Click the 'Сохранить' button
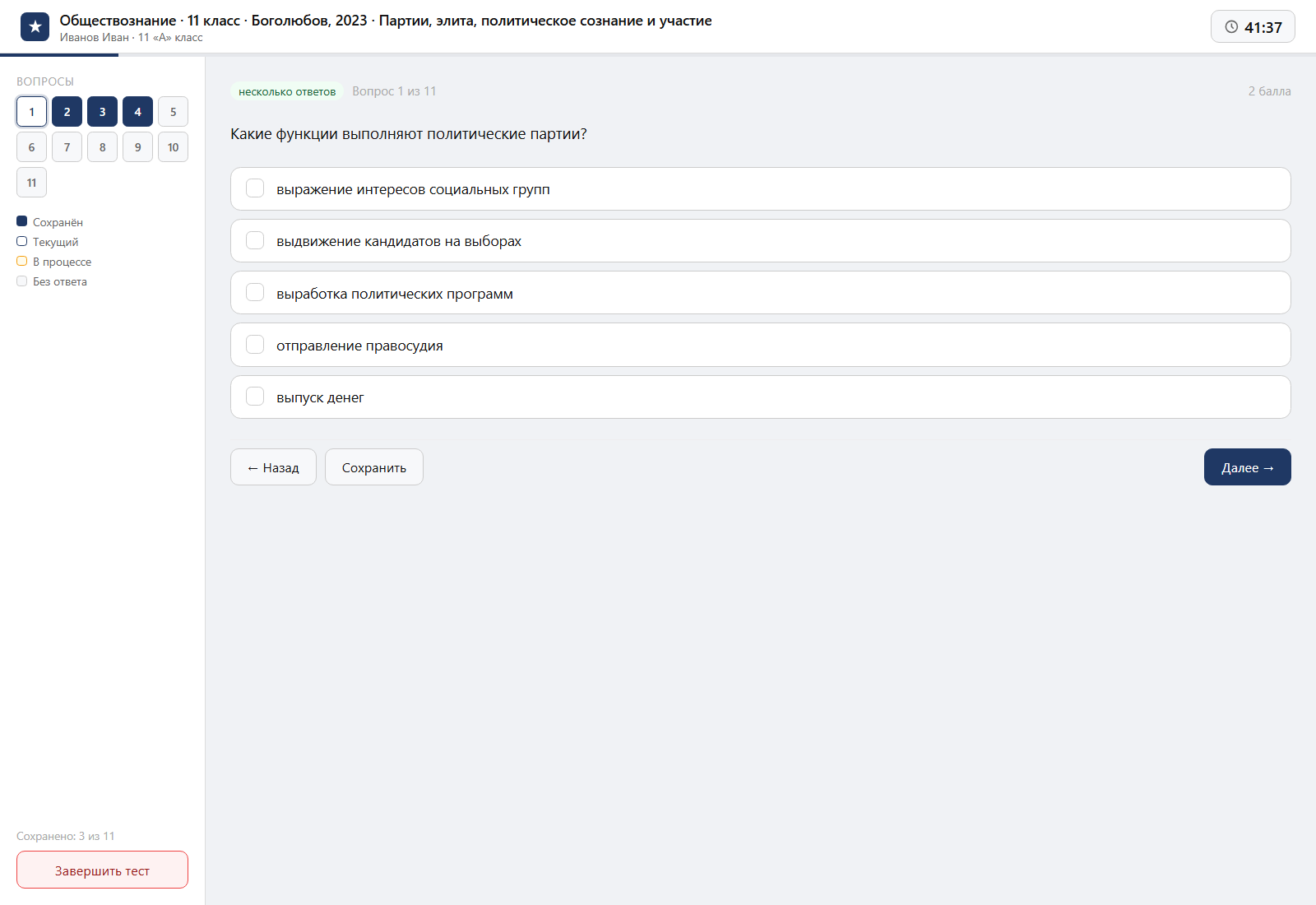This screenshot has width=1316, height=905. coord(374,467)
